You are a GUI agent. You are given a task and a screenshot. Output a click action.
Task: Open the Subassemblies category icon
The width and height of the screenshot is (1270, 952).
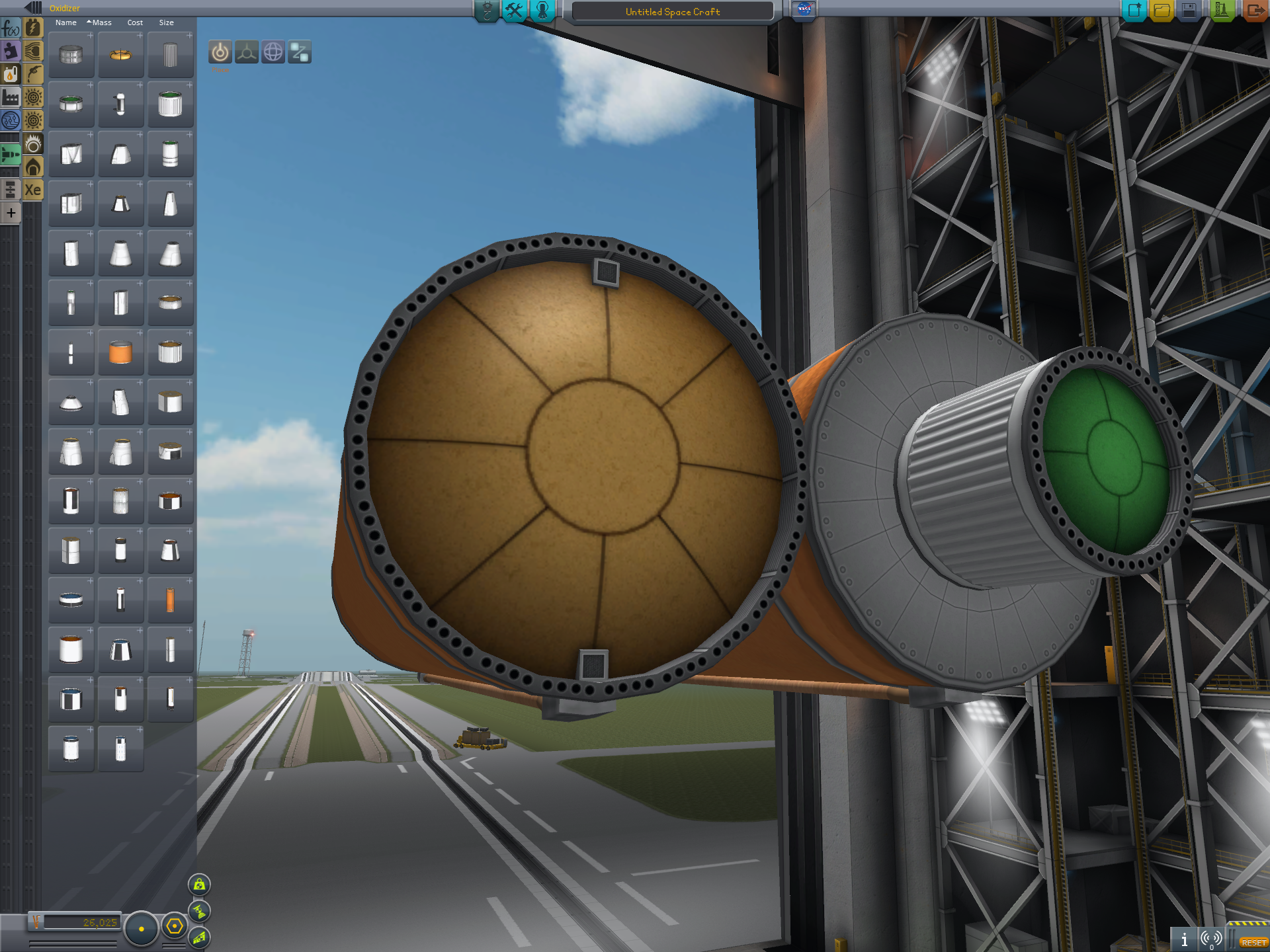click(x=11, y=190)
